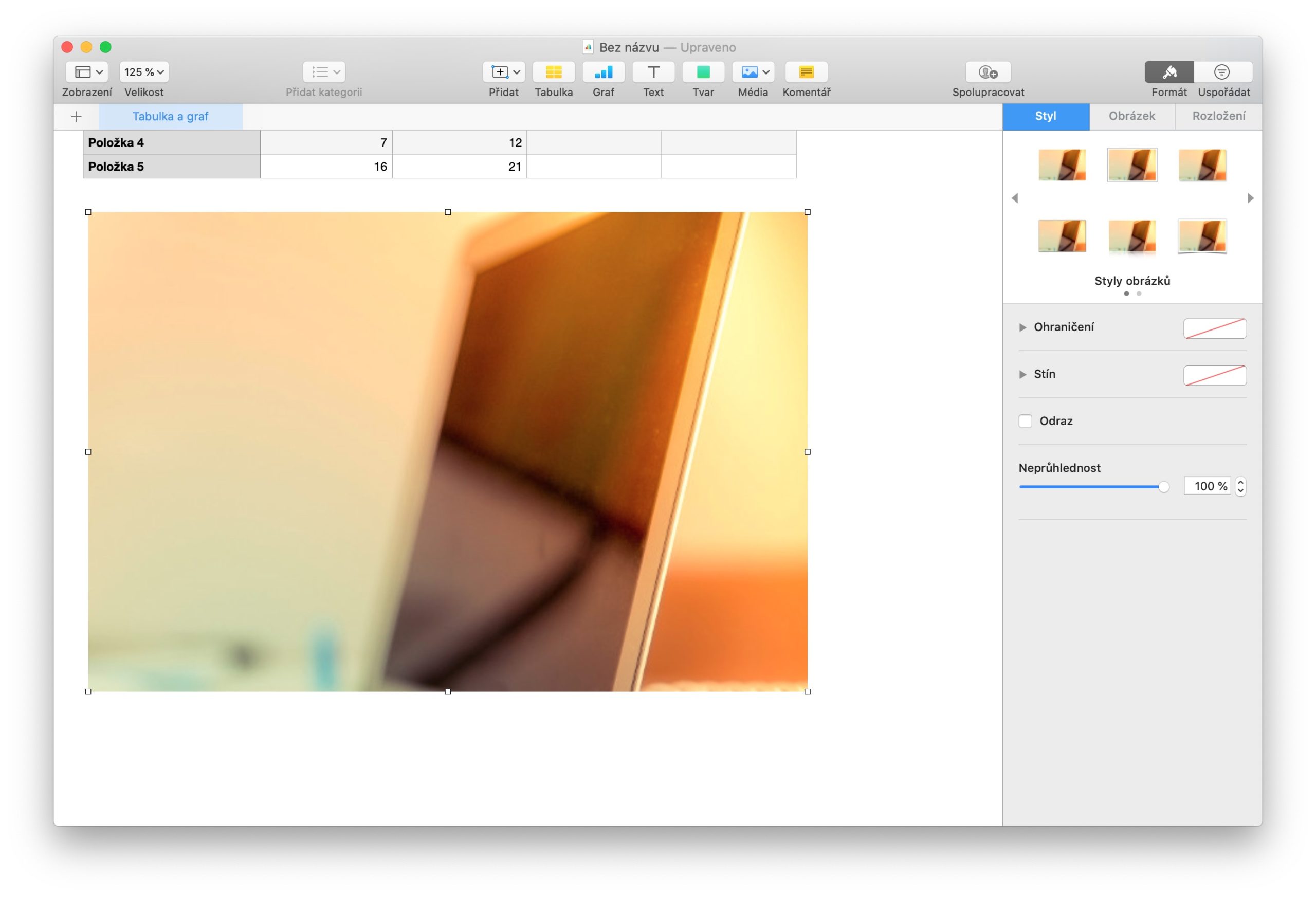Click the Neprůhlednost opacity slider handle
This screenshot has height=897, width=1316.
click(x=1163, y=486)
